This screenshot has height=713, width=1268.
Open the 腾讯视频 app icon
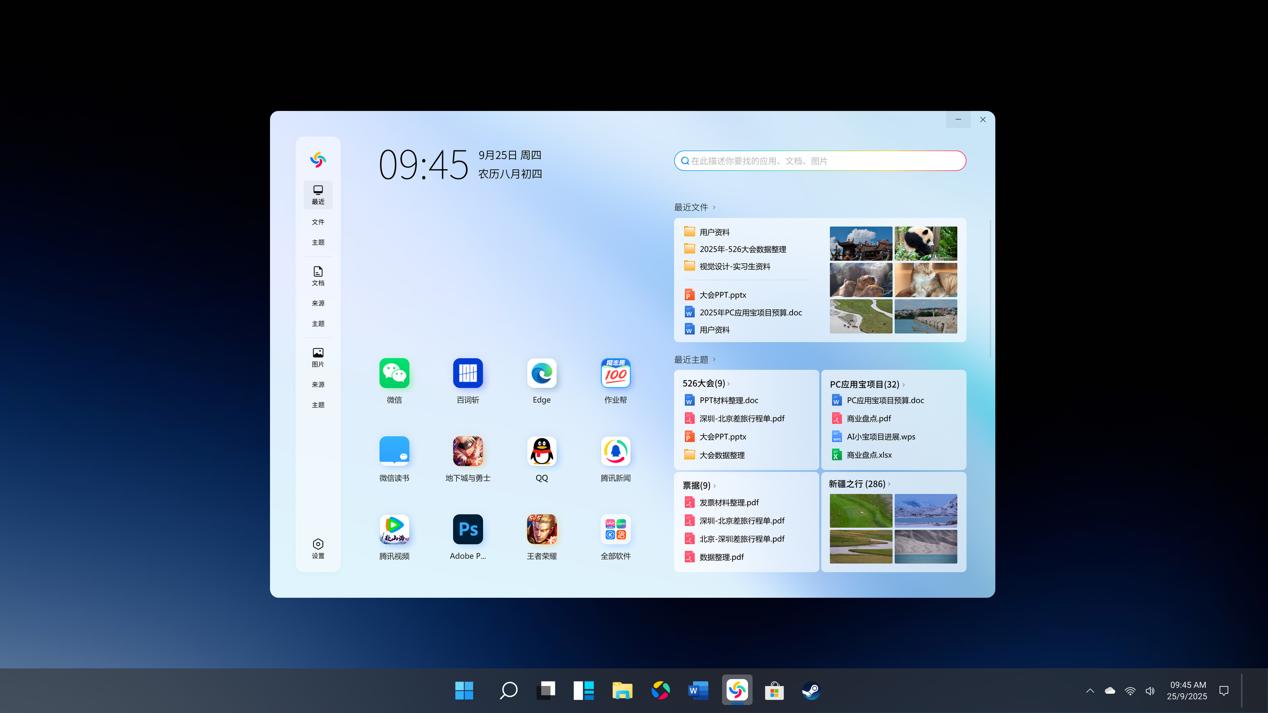[394, 529]
